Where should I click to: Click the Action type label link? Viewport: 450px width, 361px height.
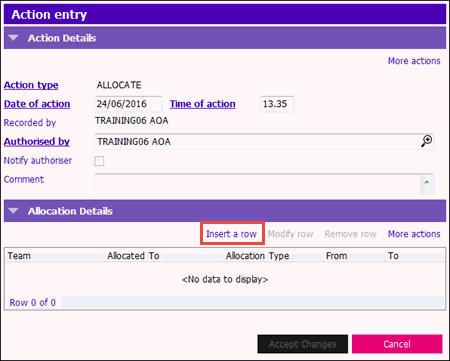(x=31, y=85)
